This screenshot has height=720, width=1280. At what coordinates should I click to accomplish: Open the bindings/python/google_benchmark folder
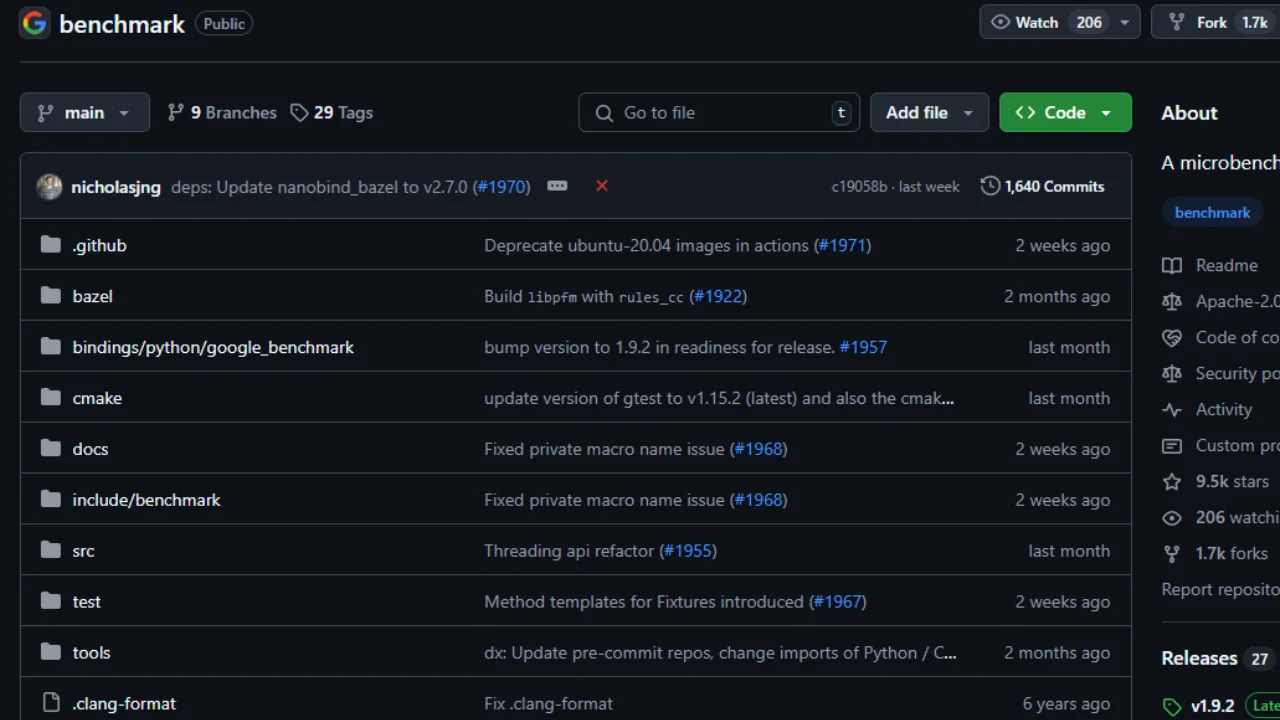[213, 347]
